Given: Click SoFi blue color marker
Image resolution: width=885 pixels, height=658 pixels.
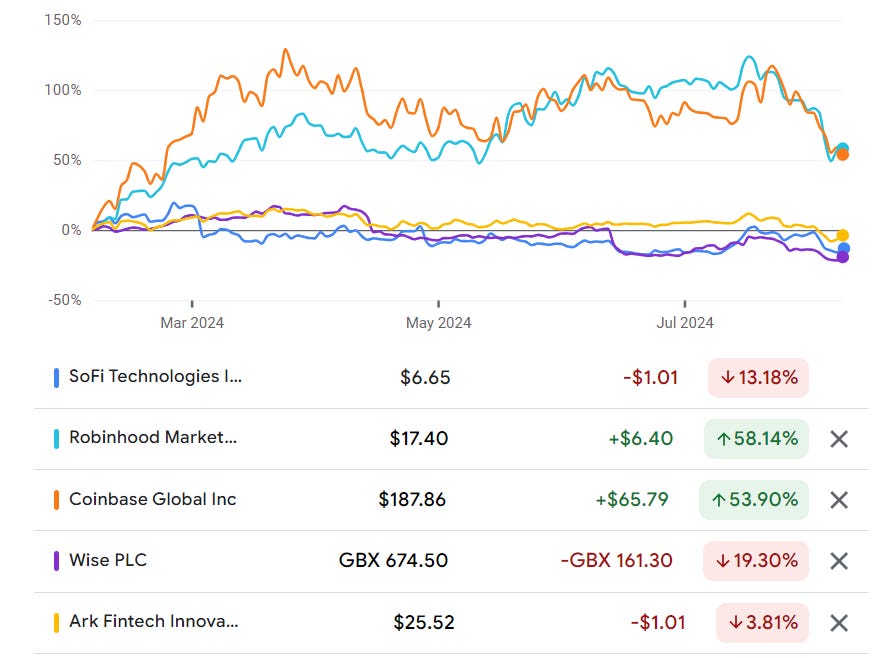Looking at the screenshot, I should [56, 378].
